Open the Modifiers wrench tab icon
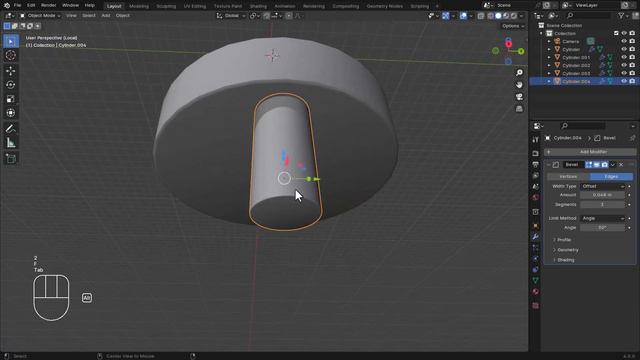 pyautogui.click(x=536, y=237)
